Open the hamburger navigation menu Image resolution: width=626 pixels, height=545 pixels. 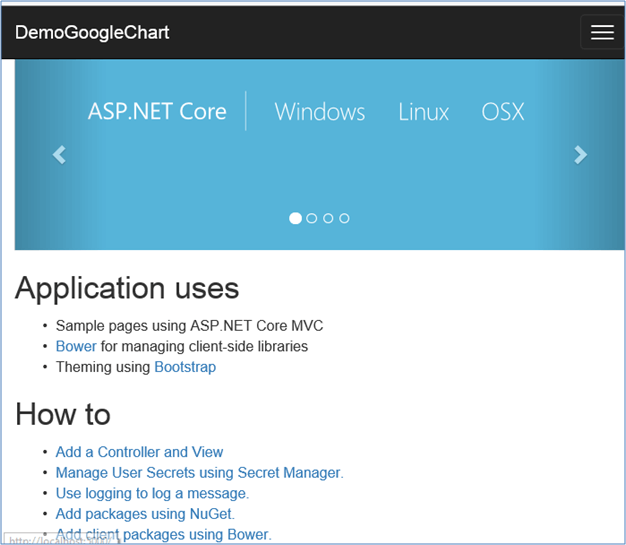click(x=602, y=32)
